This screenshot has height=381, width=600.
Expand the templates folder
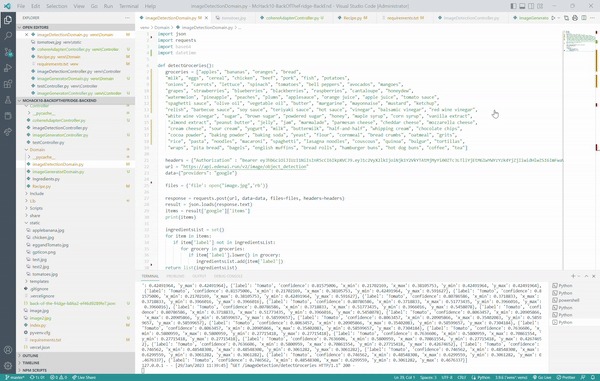(x=76, y=282)
